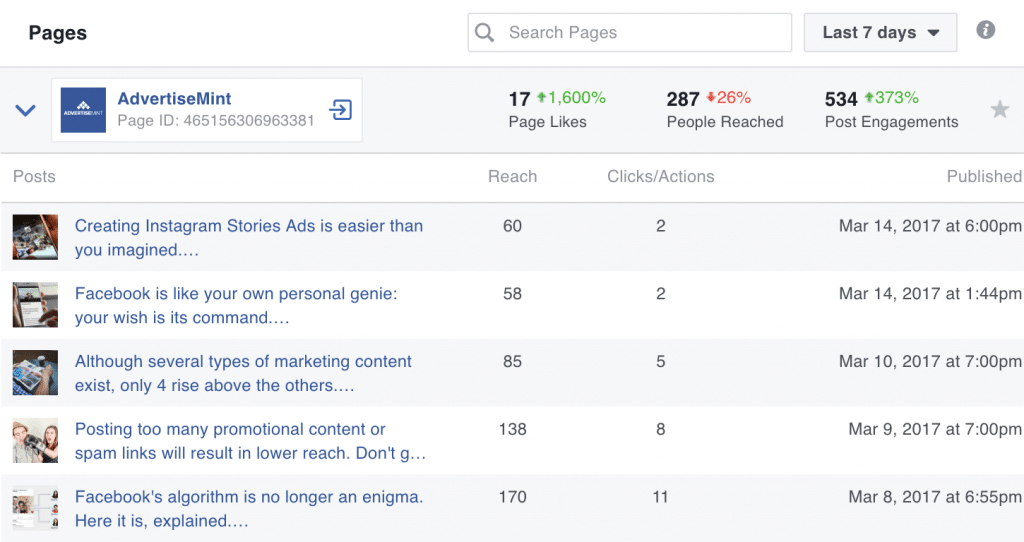Select the Published column header
1024x542 pixels.
985,176
